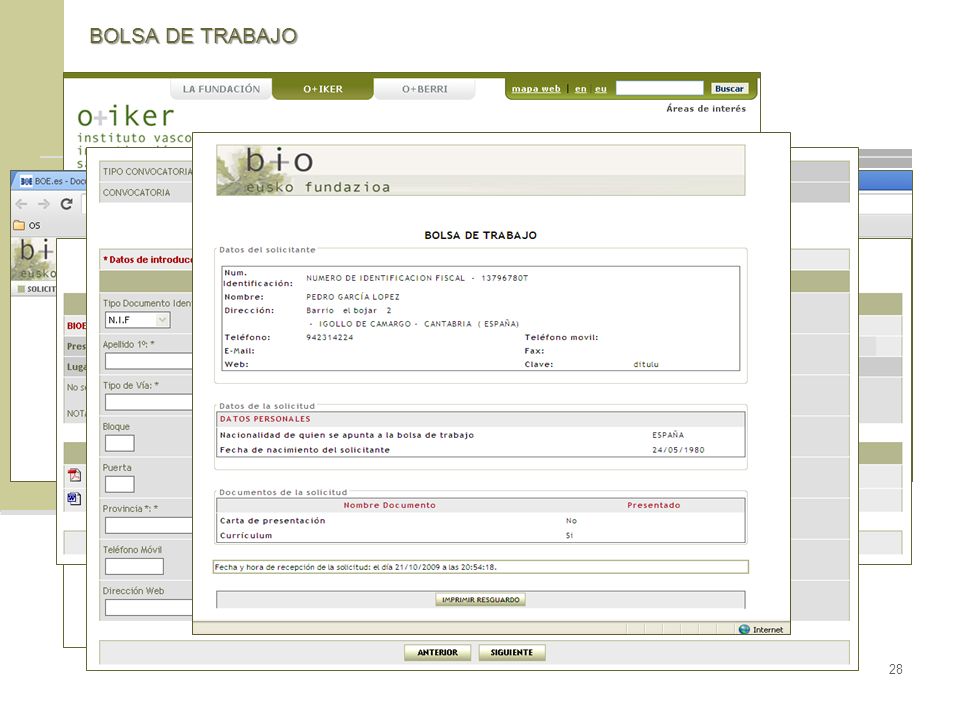Click the nationality value ESPAÑA
960x720 pixels.
(668, 435)
